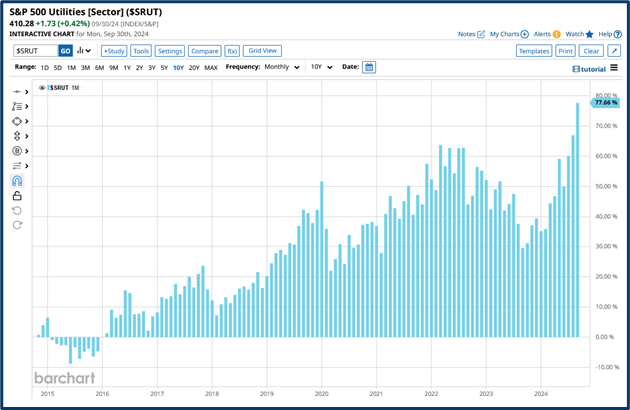Click the redo arrow in left toolbar
Viewport: 630px width, 410px height.
[x=17, y=226]
